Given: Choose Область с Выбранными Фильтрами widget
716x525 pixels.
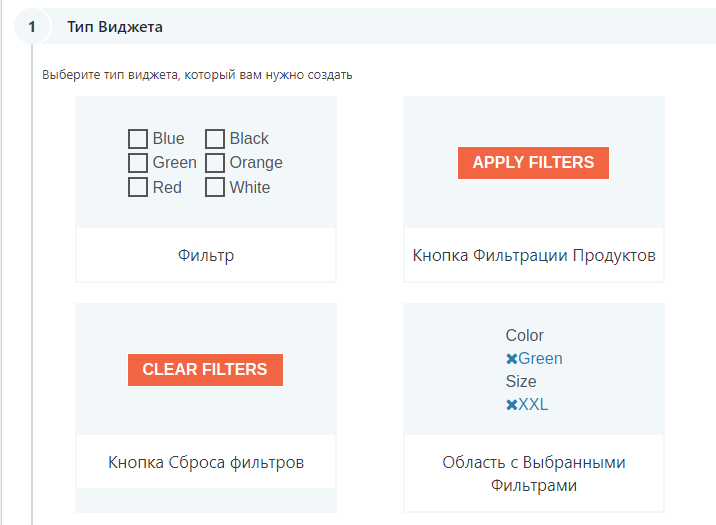Looking at the screenshot, I should pos(534,473).
